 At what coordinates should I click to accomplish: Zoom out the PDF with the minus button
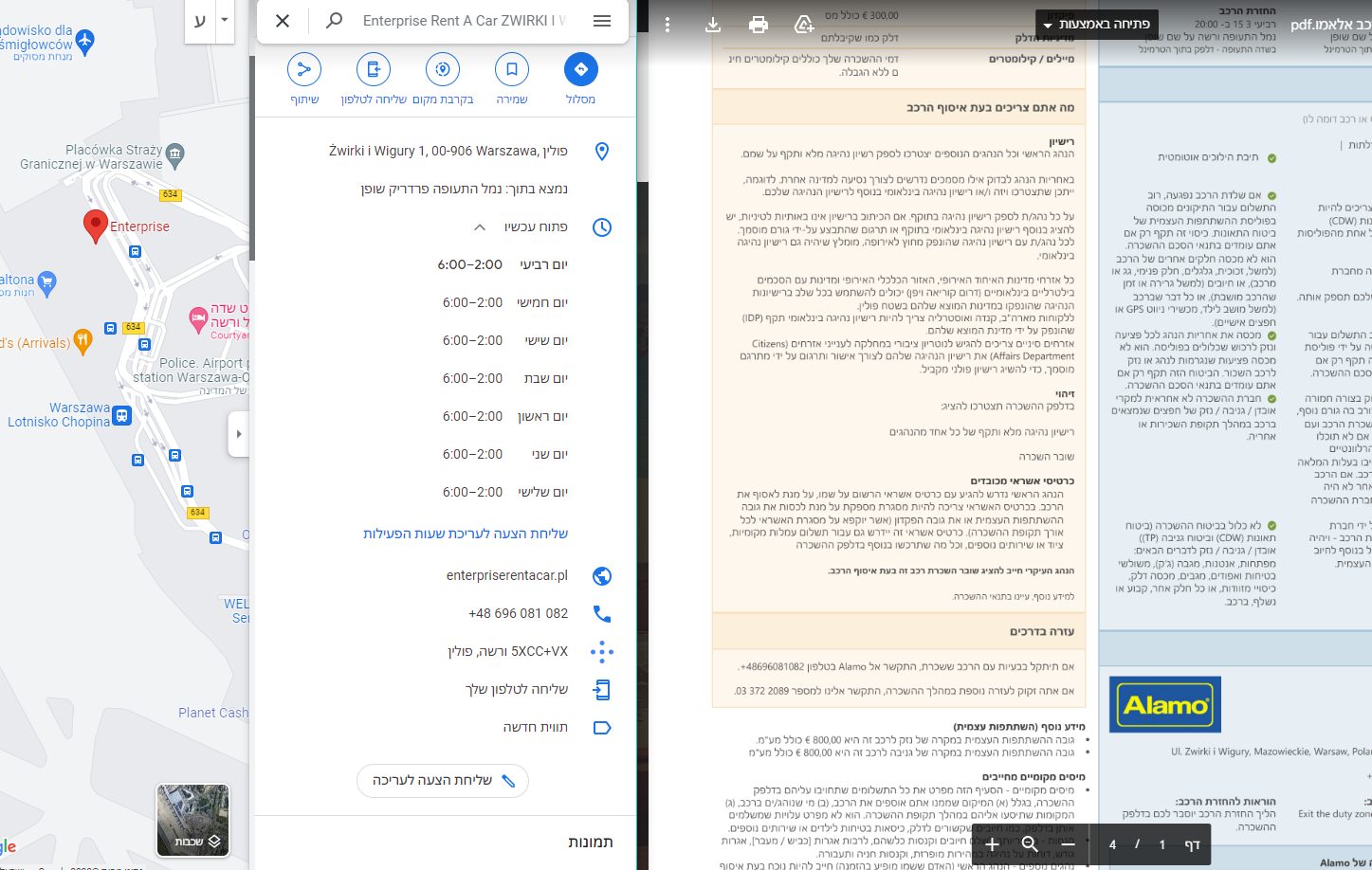click(1068, 843)
